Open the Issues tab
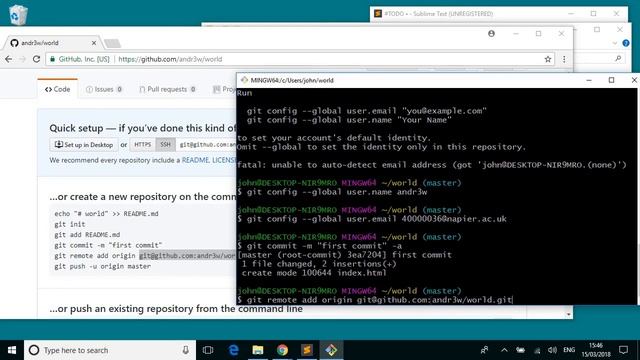Screen dimensions: 640x360 tap(104, 89)
